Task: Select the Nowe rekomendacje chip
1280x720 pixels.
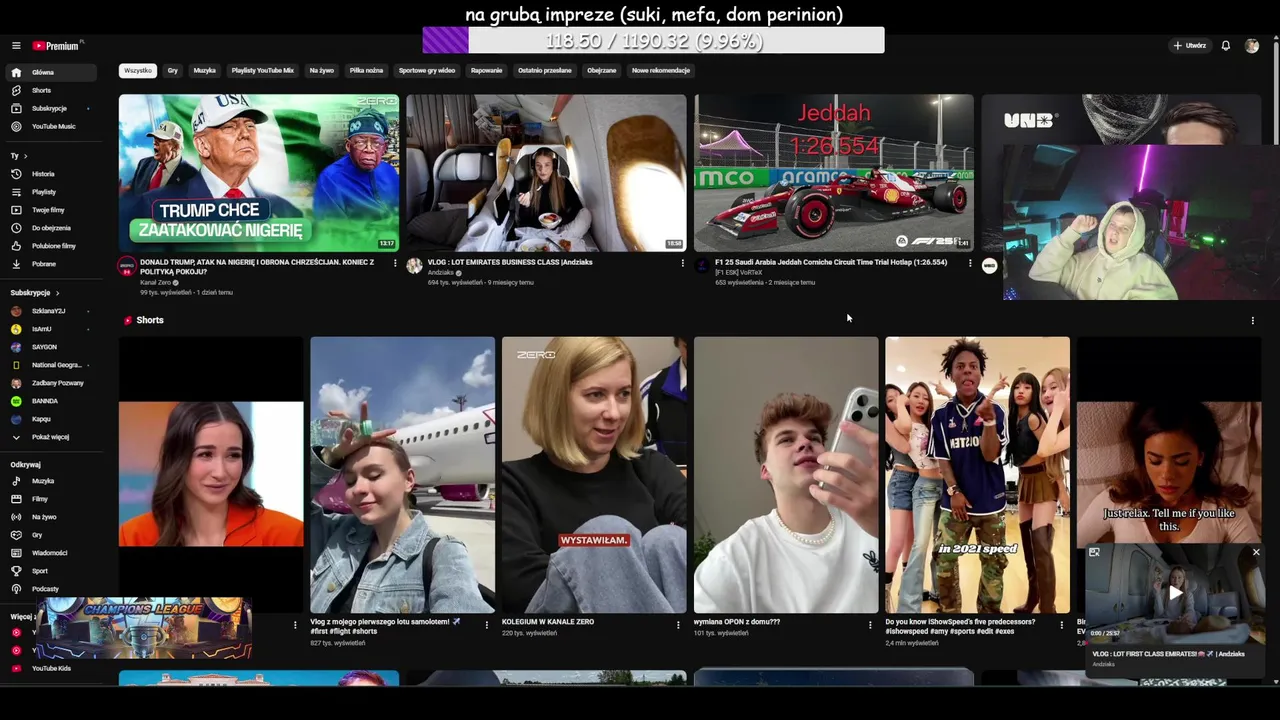Action: [x=661, y=71]
